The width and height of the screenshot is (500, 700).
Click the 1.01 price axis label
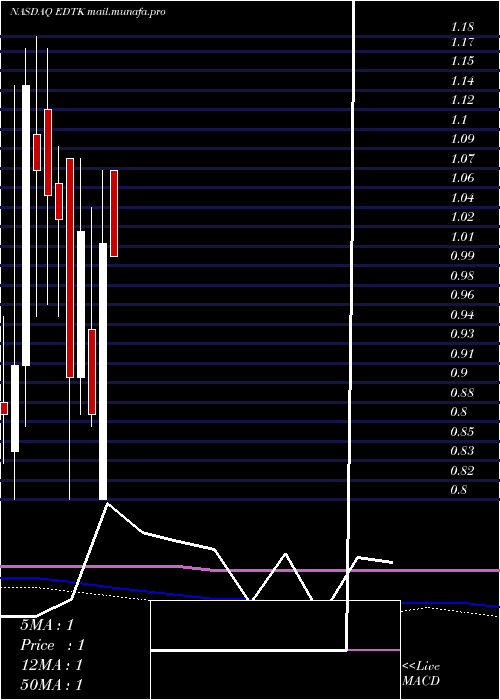point(462,237)
